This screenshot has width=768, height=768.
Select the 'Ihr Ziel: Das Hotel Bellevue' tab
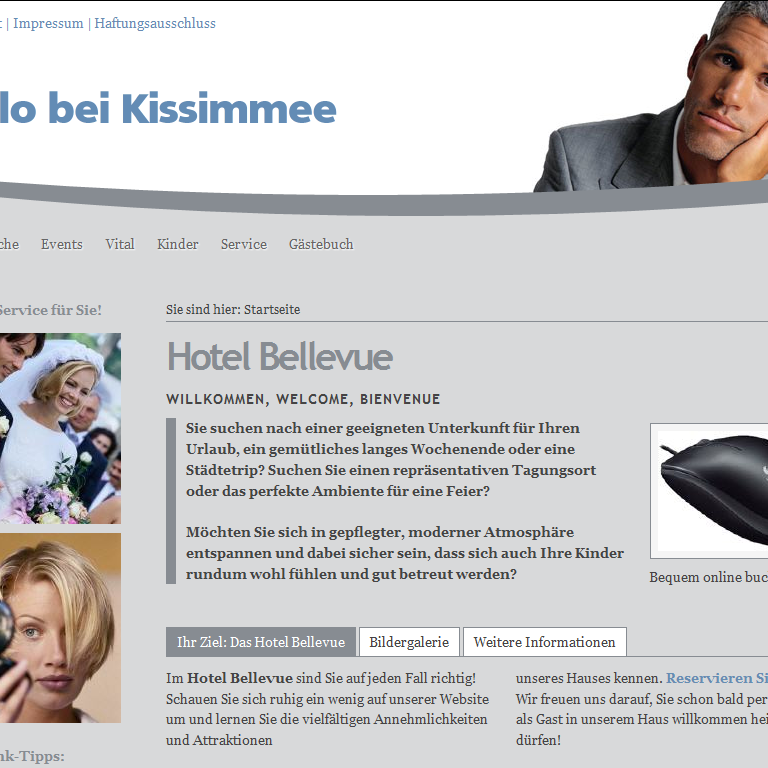[261, 642]
